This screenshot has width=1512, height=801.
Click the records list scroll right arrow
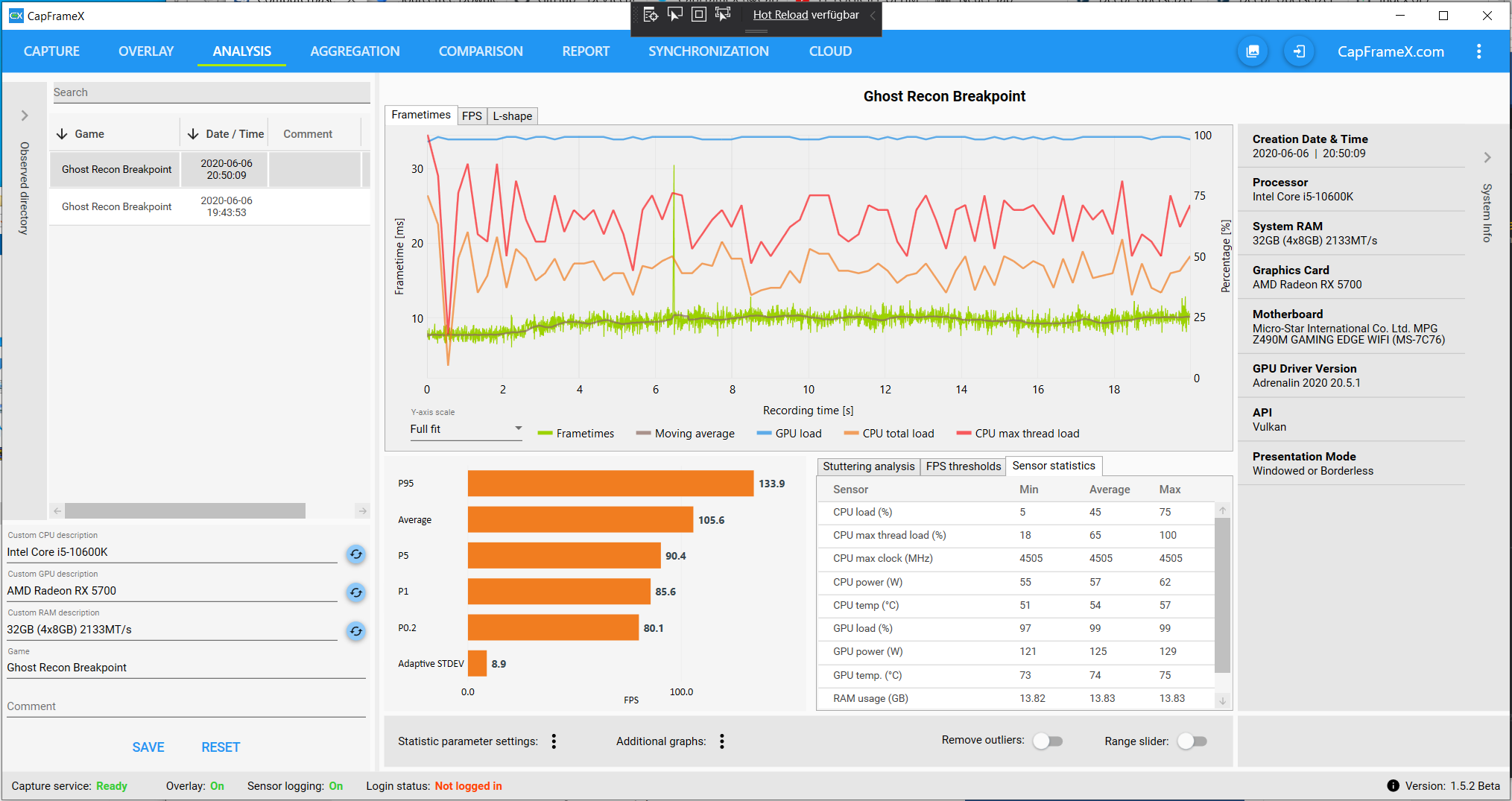click(362, 510)
